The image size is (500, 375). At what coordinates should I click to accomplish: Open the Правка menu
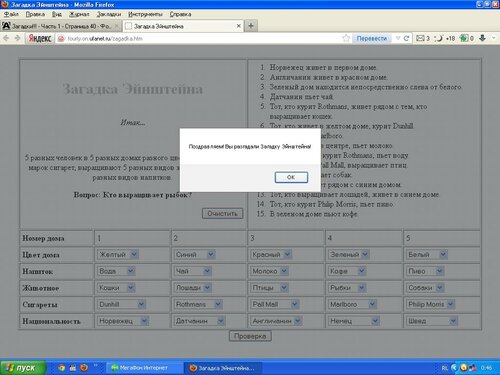click(x=35, y=14)
